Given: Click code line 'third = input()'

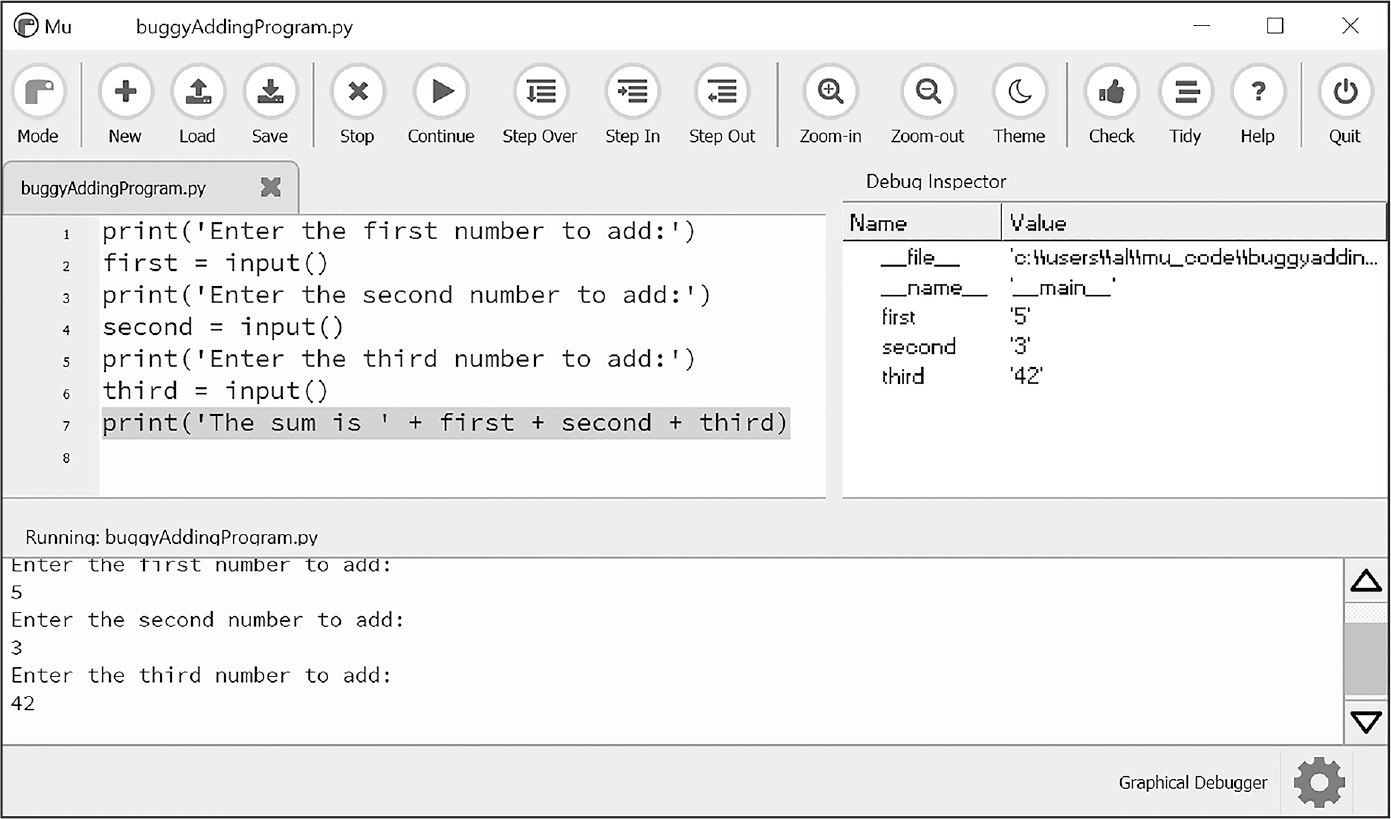Looking at the screenshot, I should [x=215, y=391].
